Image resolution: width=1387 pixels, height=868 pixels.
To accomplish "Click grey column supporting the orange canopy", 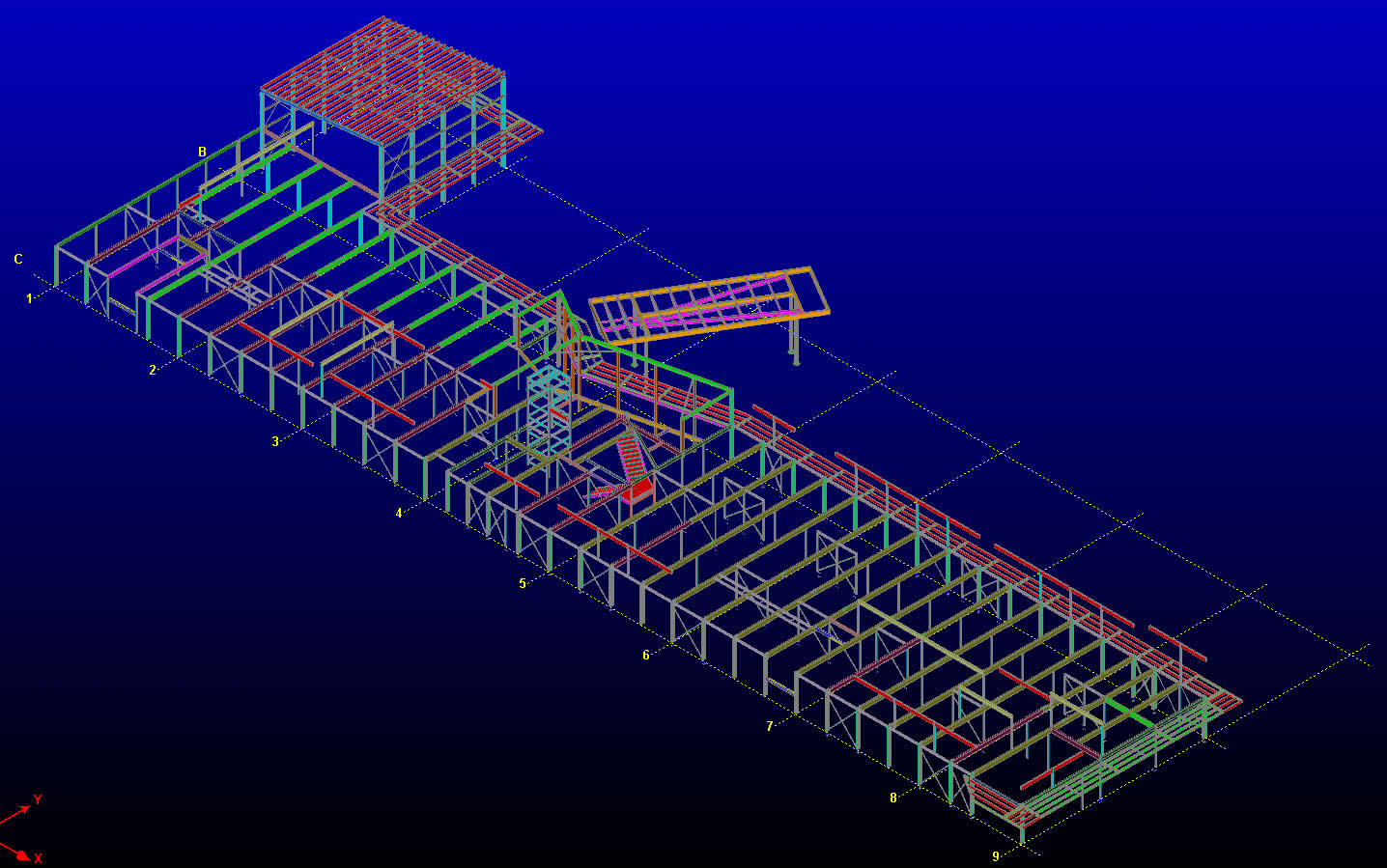I will point(795,333).
